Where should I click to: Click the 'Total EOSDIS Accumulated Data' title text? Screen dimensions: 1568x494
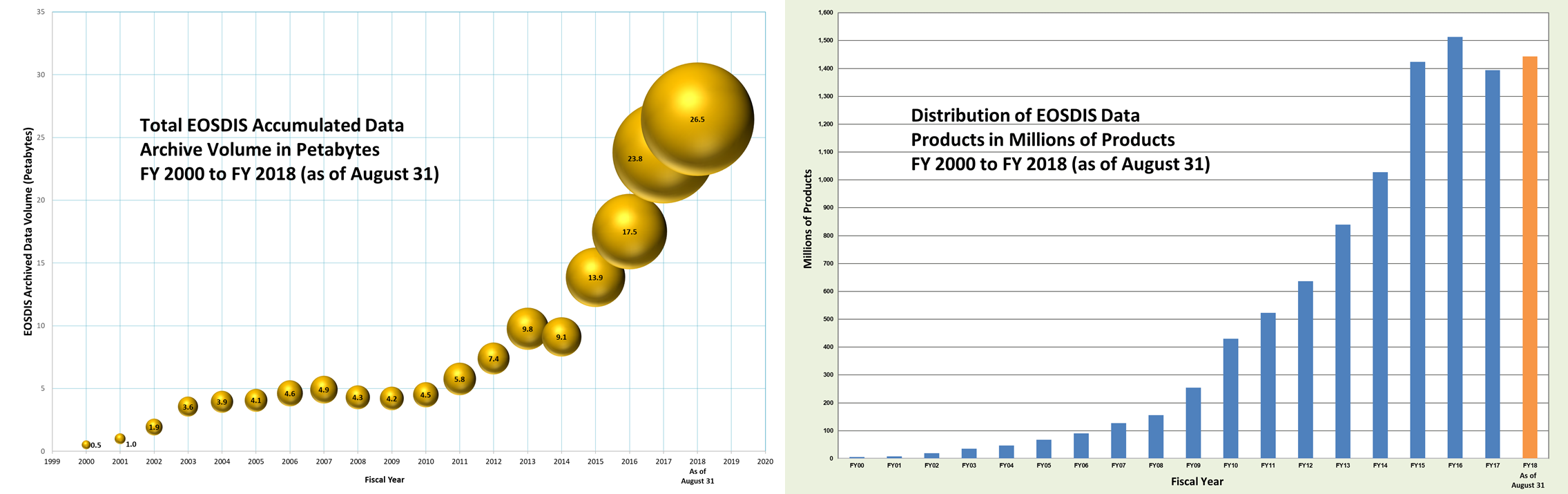(x=272, y=125)
